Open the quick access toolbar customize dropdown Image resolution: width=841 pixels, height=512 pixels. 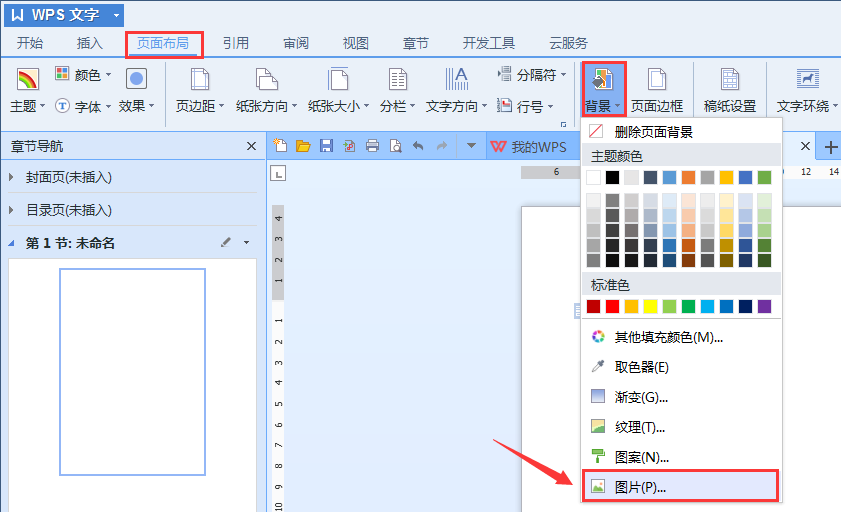point(471,145)
